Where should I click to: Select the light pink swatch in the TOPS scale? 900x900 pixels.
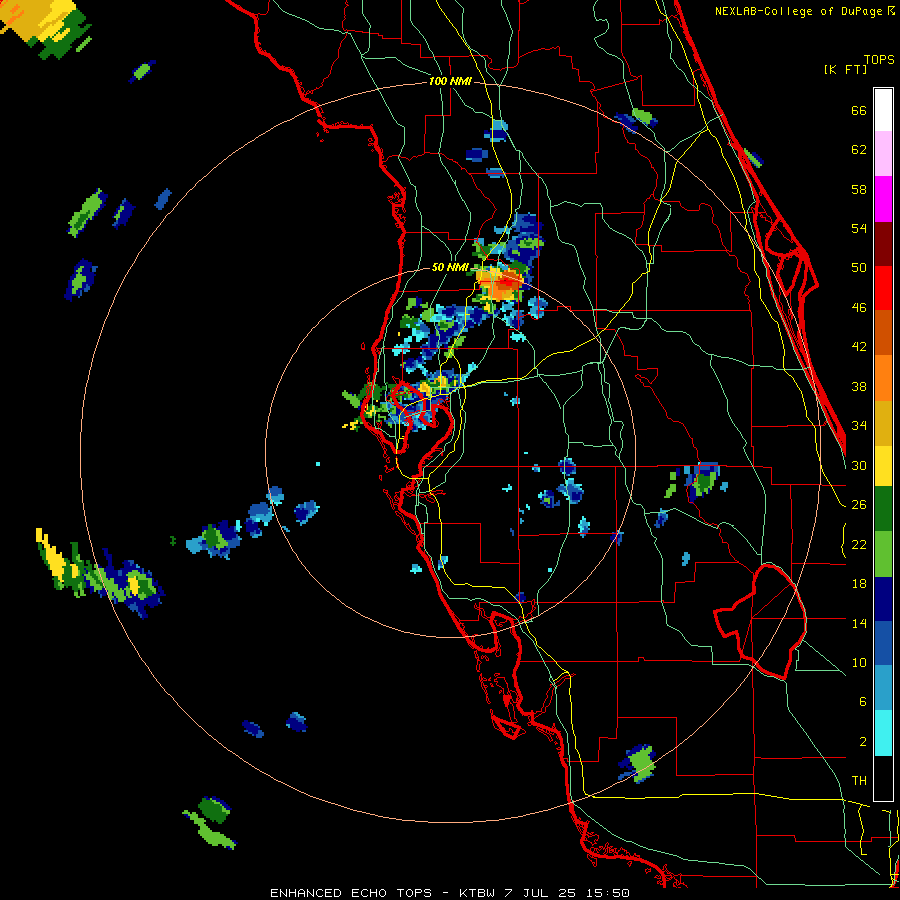(883, 154)
